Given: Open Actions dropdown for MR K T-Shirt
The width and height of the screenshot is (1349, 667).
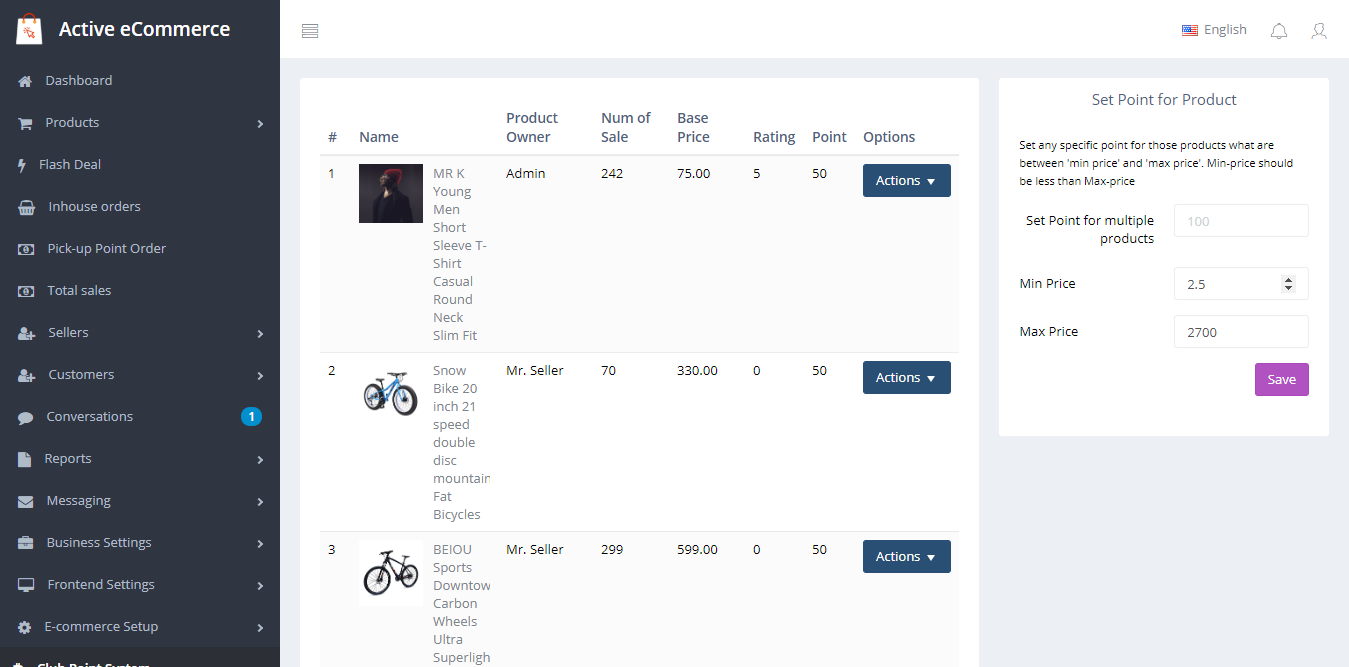Looking at the screenshot, I should [906, 181].
